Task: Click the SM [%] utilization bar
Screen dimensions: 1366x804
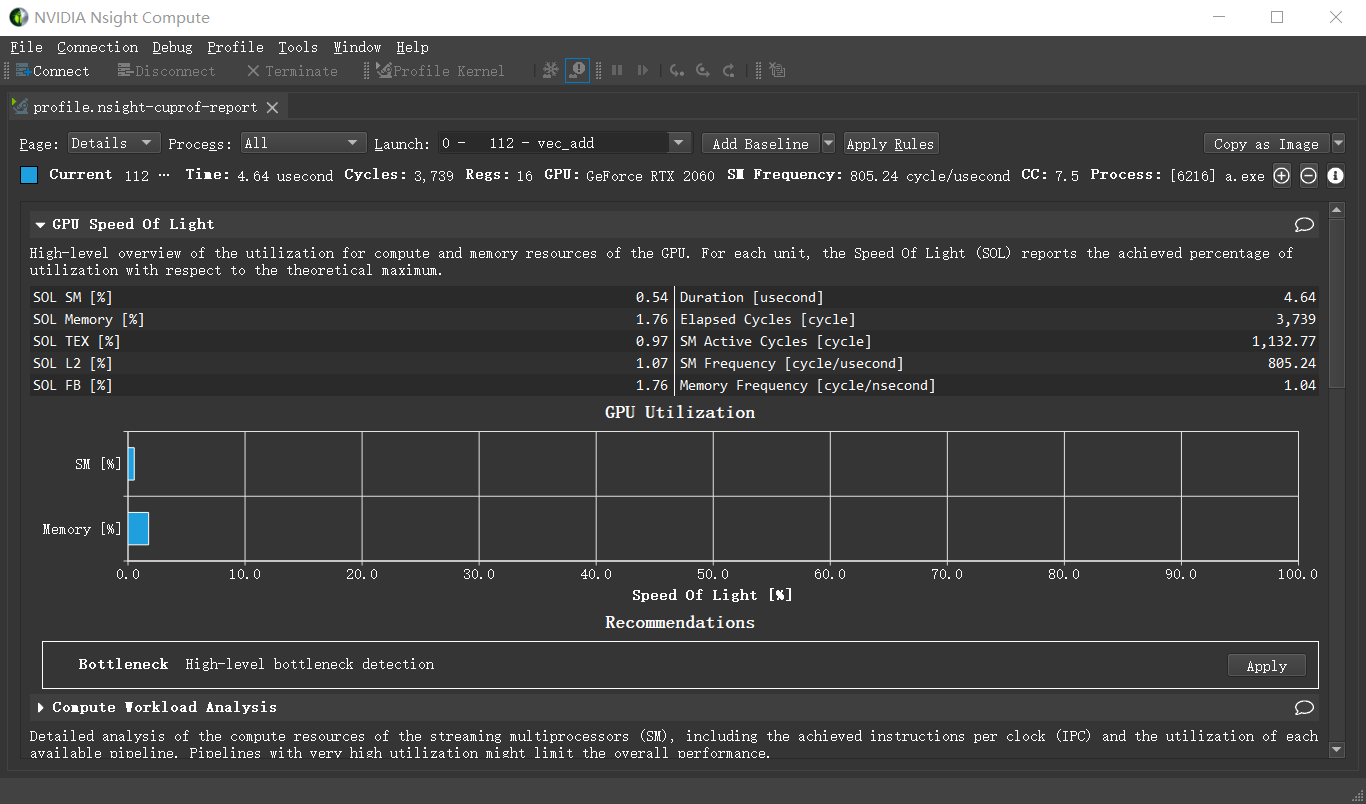Action: tap(131, 464)
